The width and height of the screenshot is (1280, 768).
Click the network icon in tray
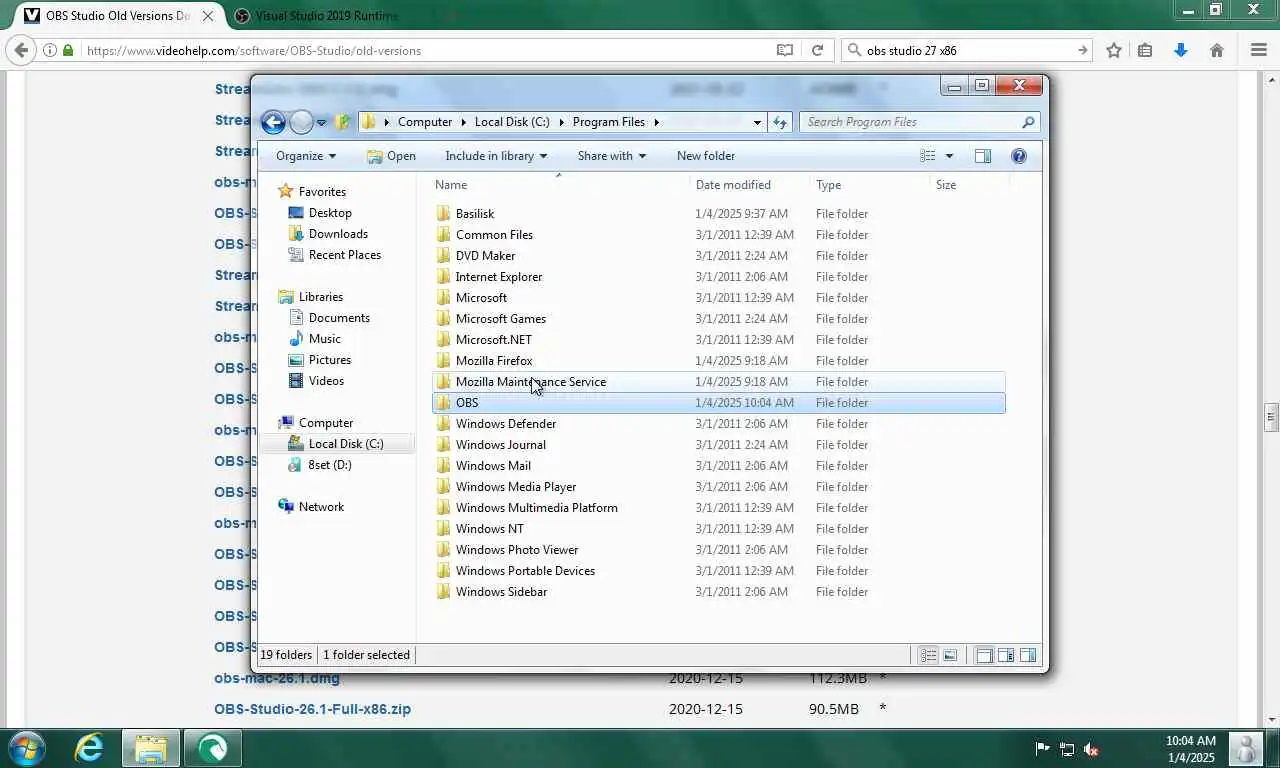tap(1067, 749)
